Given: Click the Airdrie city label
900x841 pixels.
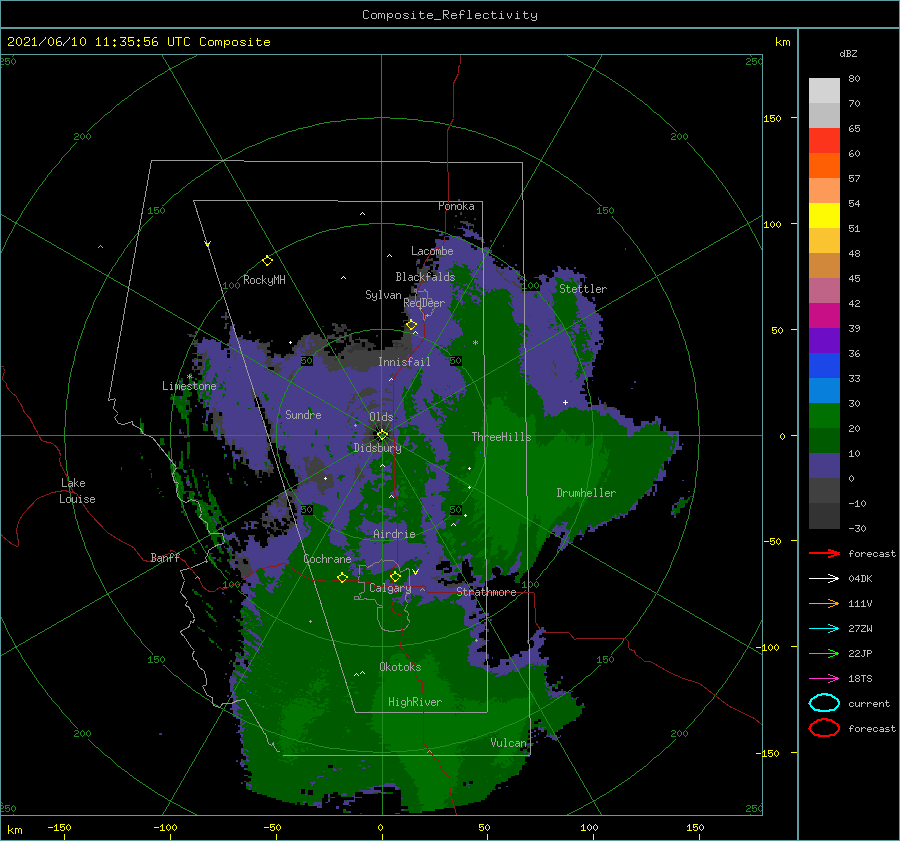Looking at the screenshot, I should (x=394, y=534).
